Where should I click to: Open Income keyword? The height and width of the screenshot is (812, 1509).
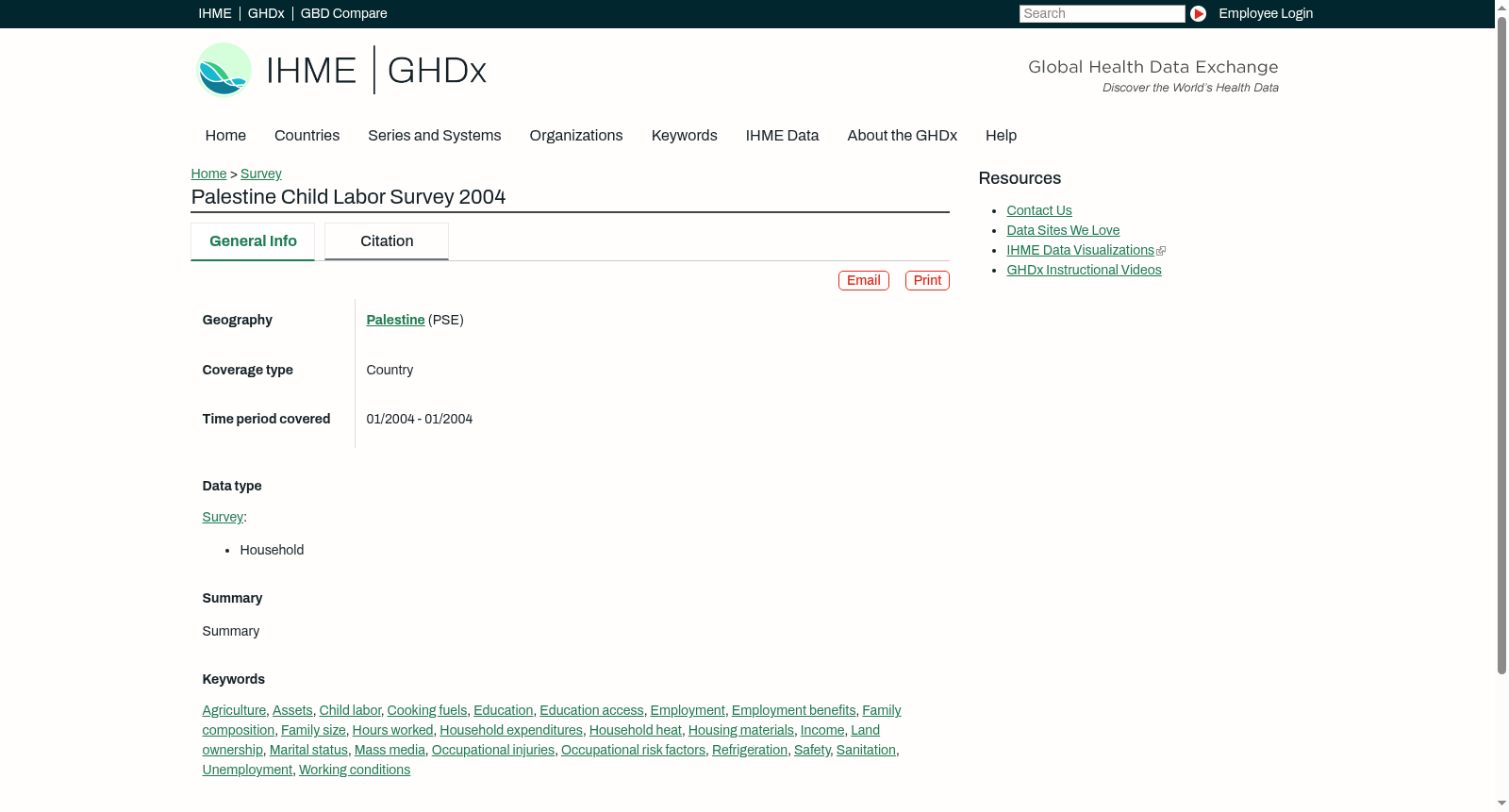pyautogui.click(x=822, y=730)
